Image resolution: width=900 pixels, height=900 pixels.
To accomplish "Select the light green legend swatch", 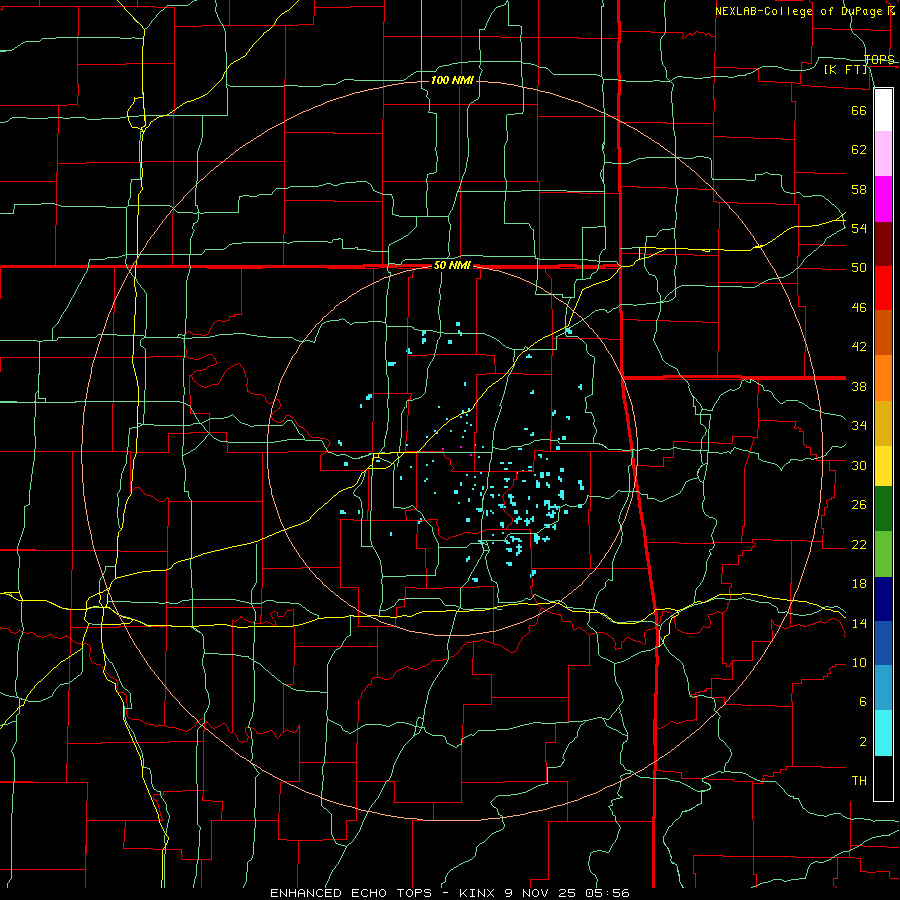I will click(x=883, y=554).
